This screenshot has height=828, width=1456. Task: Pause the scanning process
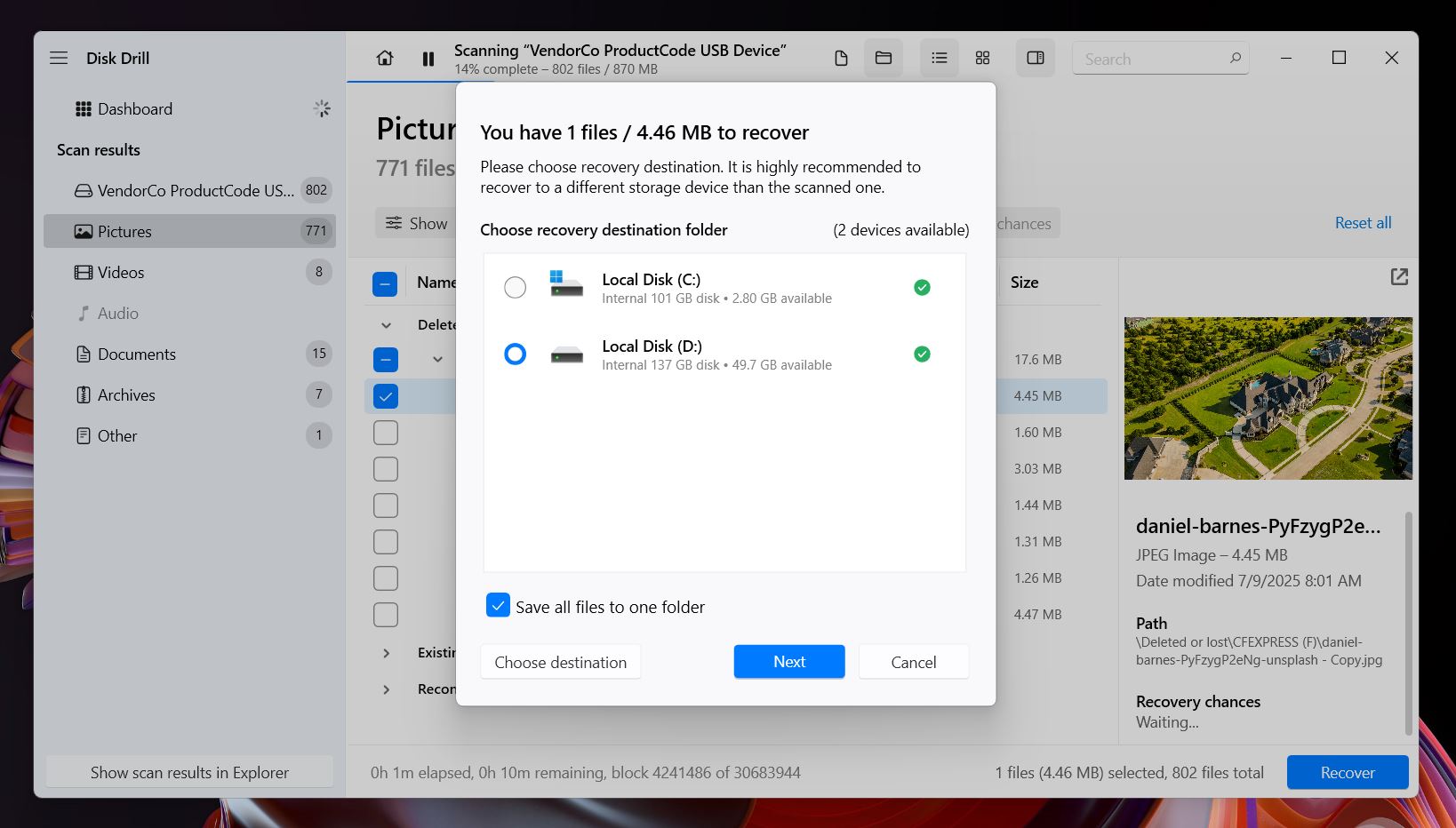click(428, 59)
